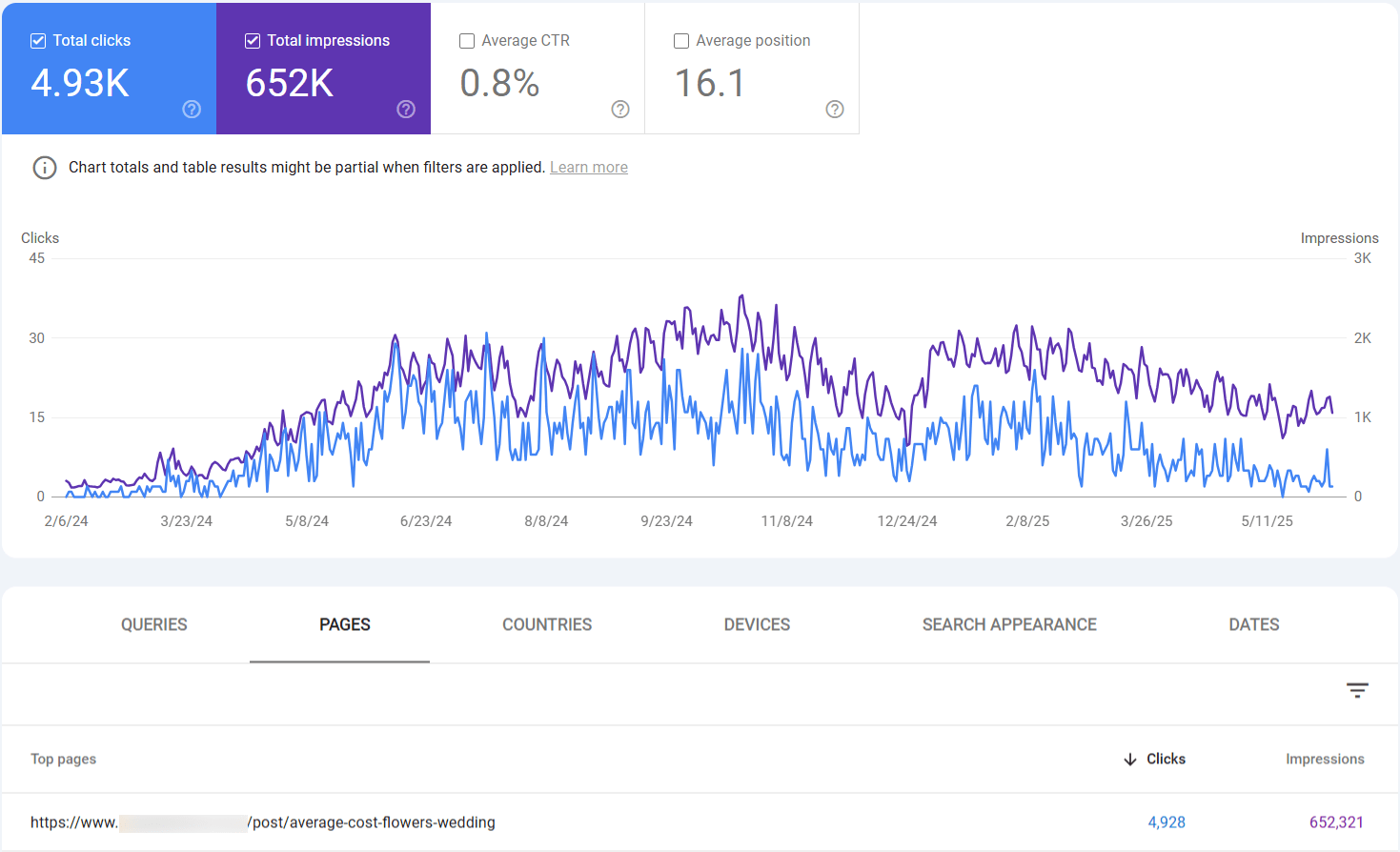
Task: Click the descending sort arrow beside Clicks
Action: [1130, 760]
